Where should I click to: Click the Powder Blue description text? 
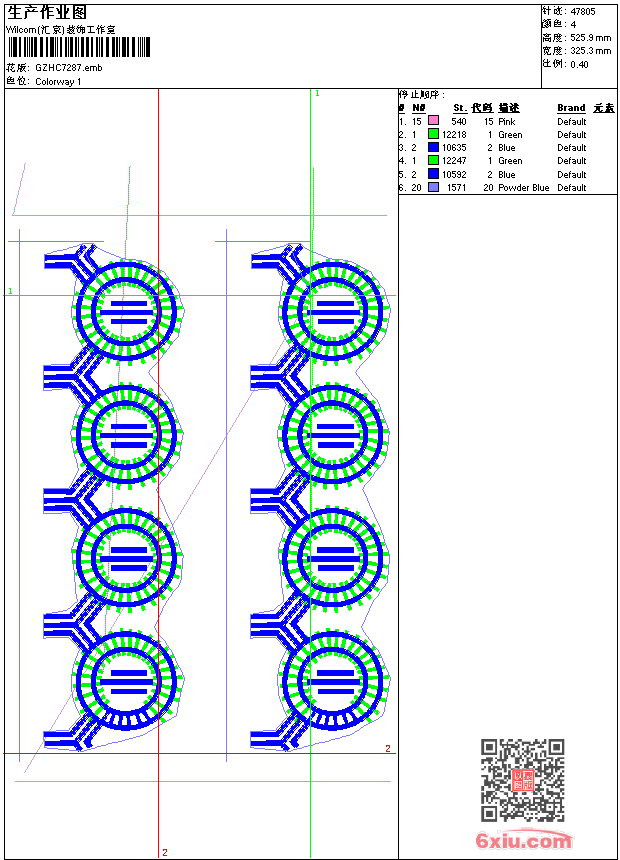523,188
